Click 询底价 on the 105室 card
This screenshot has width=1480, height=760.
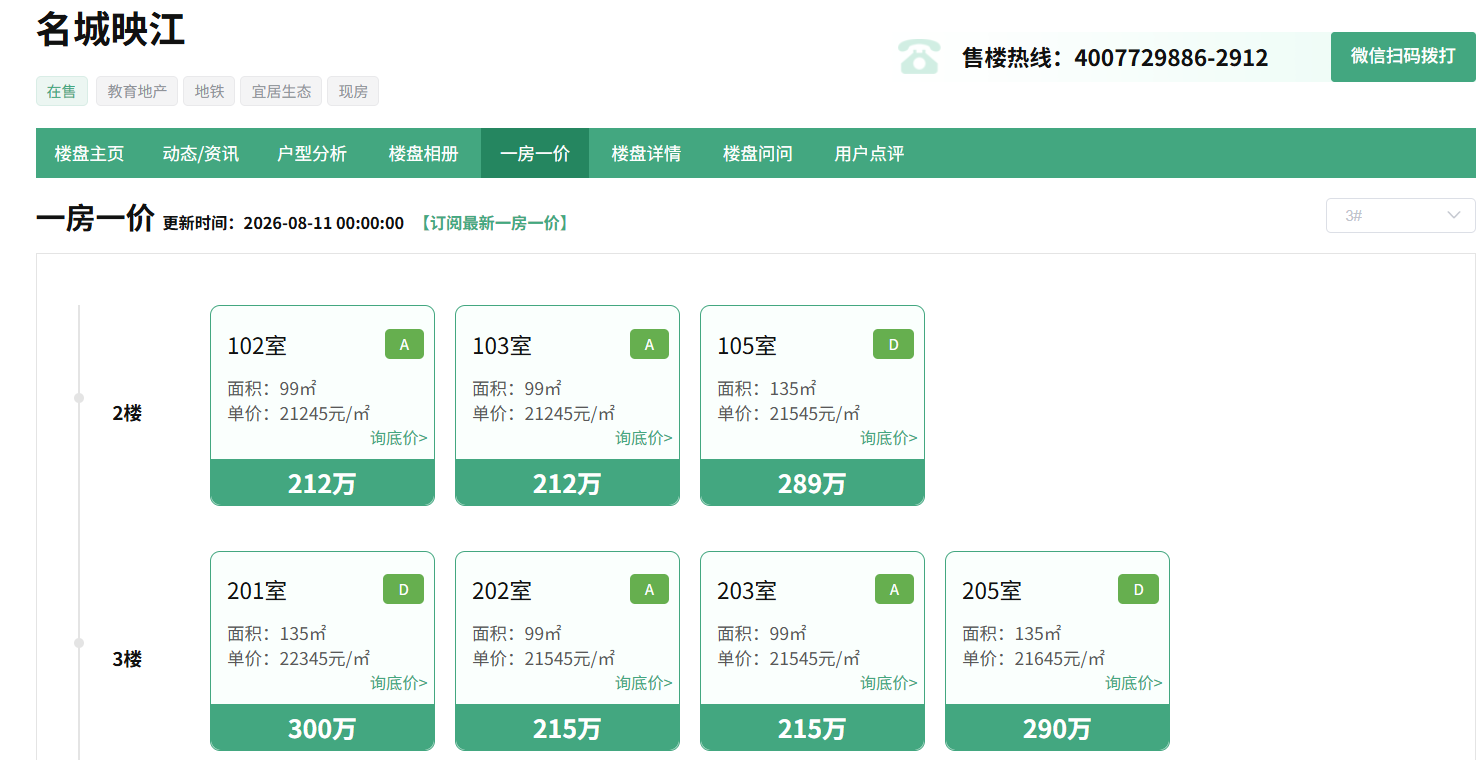889,438
